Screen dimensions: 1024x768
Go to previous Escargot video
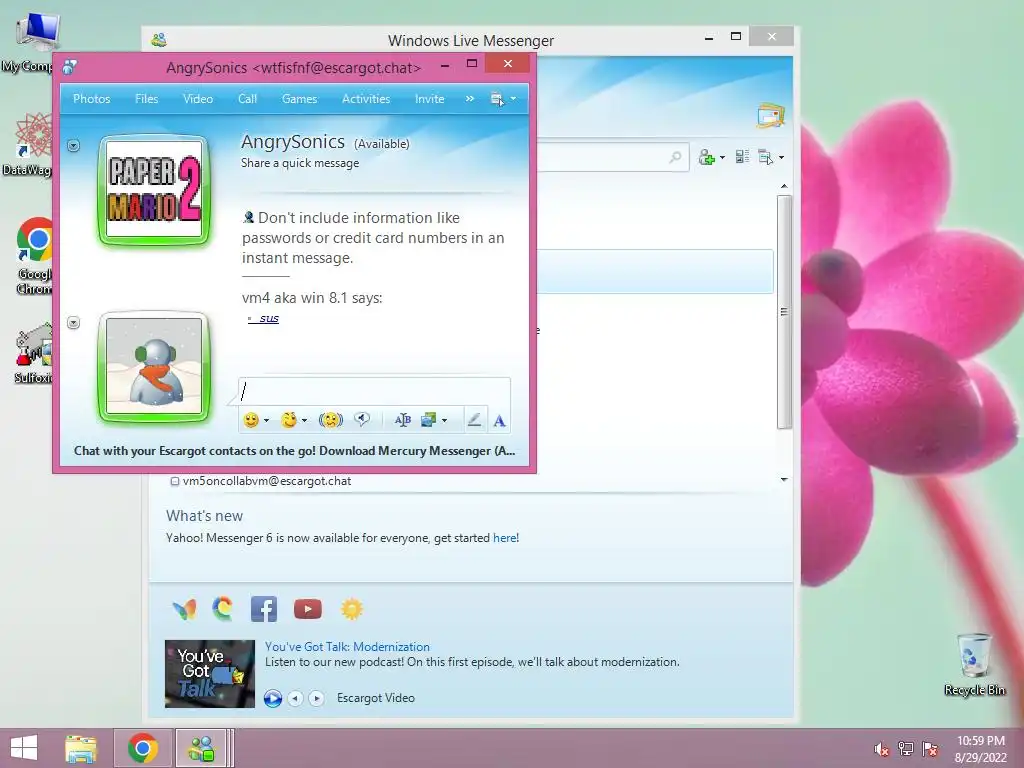[295, 698]
